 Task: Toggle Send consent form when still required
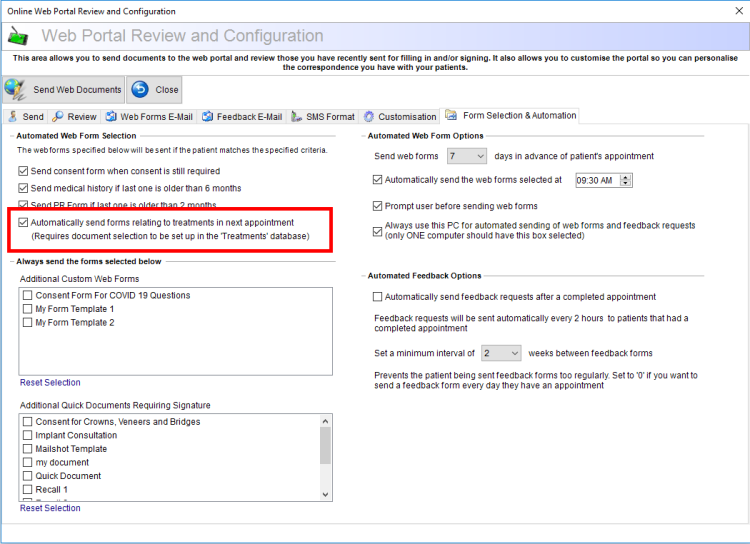pos(23,171)
